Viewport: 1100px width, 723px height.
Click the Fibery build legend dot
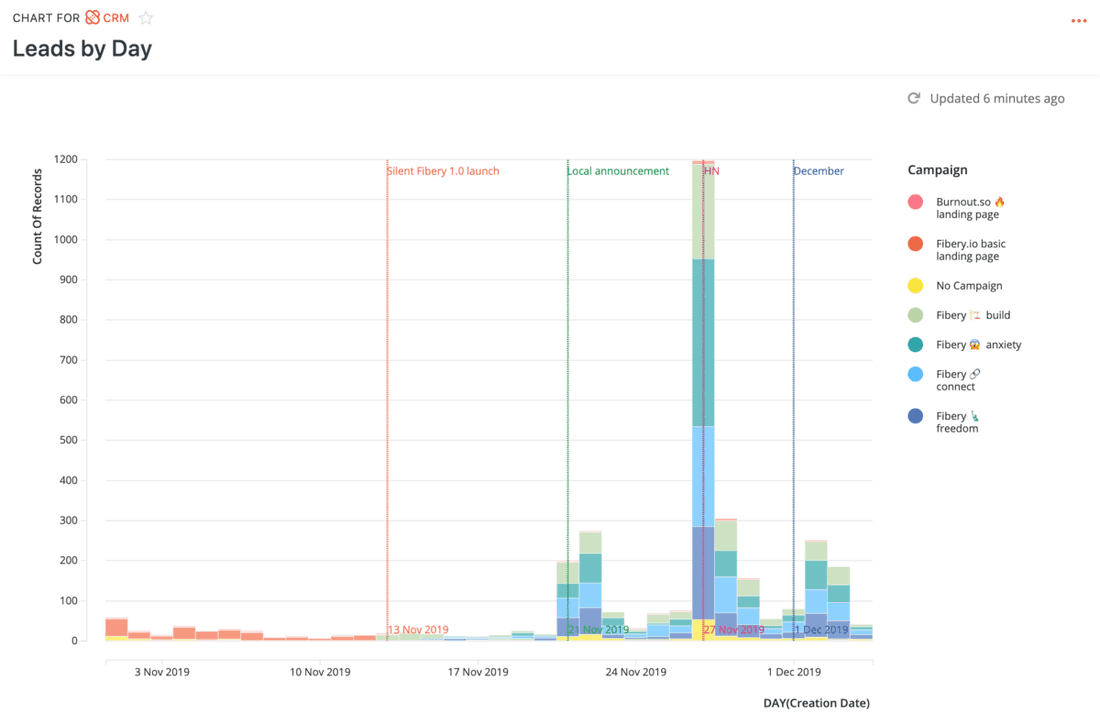[914, 314]
